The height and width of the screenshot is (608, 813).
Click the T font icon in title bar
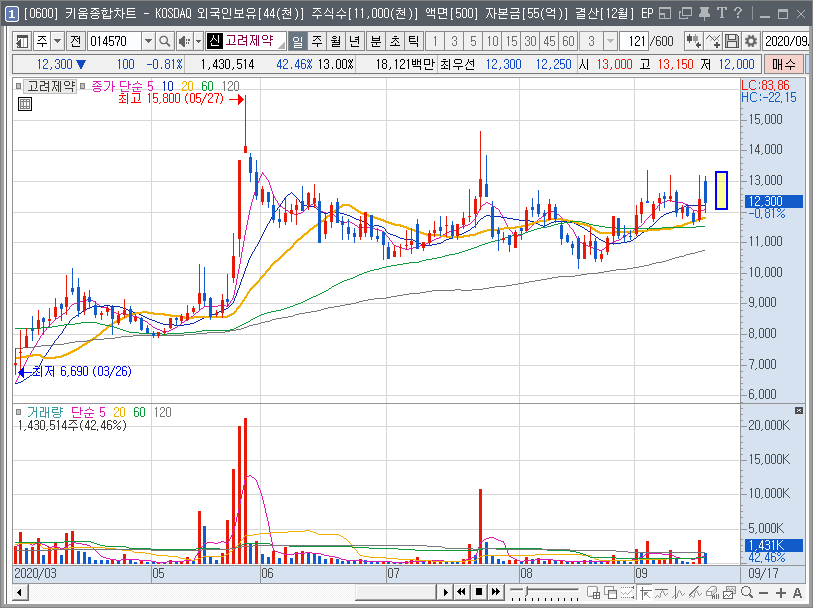(x=721, y=13)
